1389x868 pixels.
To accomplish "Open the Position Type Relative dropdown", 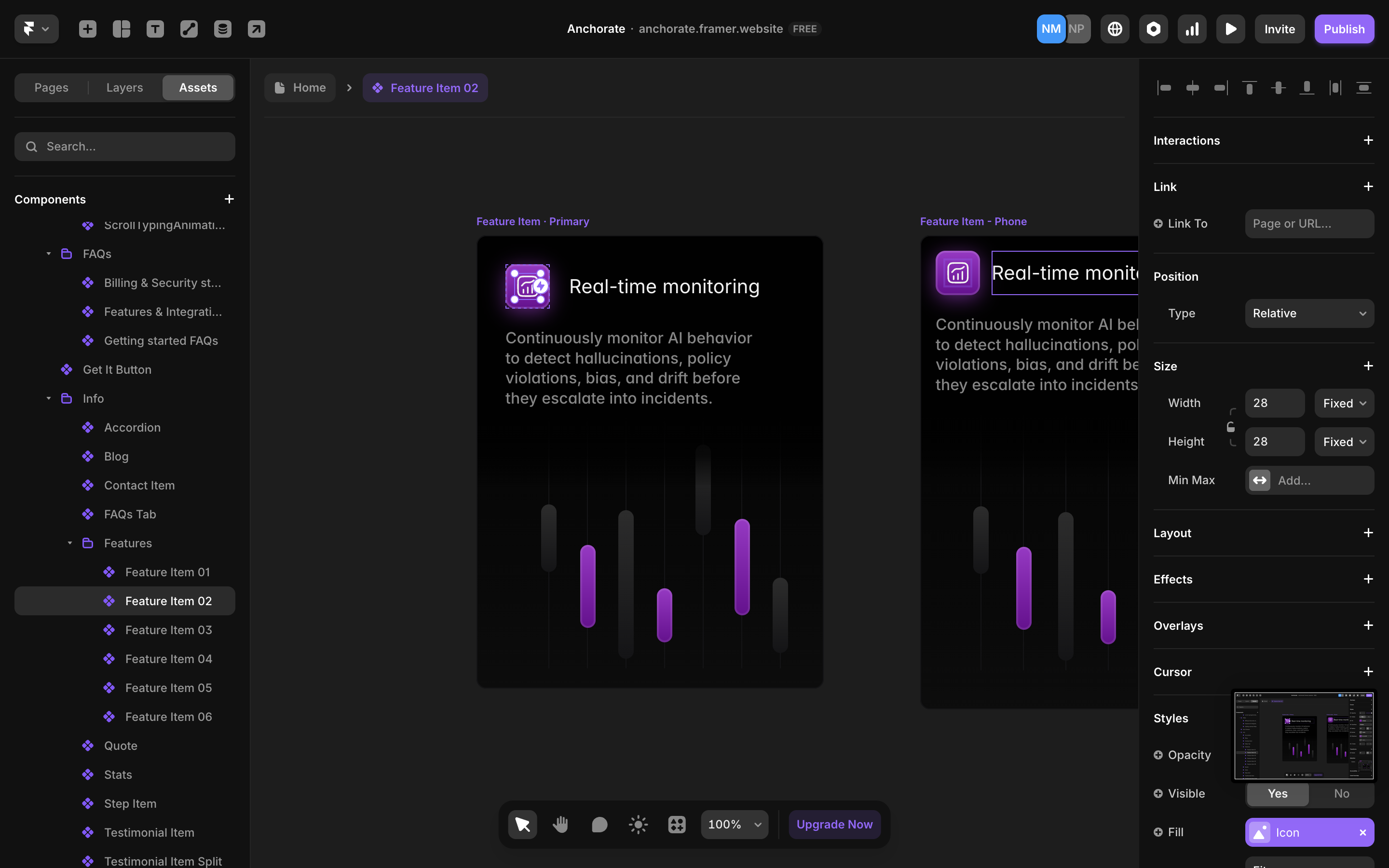I will click(x=1309, y=313).
